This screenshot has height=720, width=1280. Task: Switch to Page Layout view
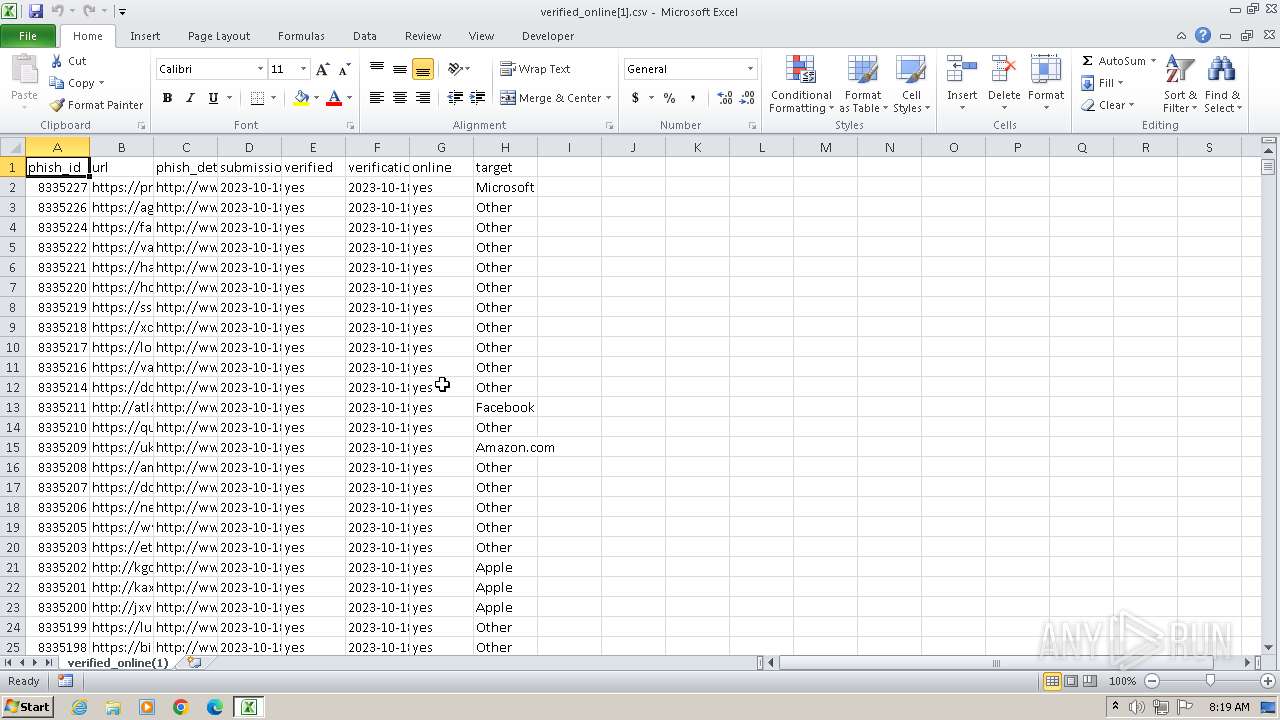point(1071,681)
